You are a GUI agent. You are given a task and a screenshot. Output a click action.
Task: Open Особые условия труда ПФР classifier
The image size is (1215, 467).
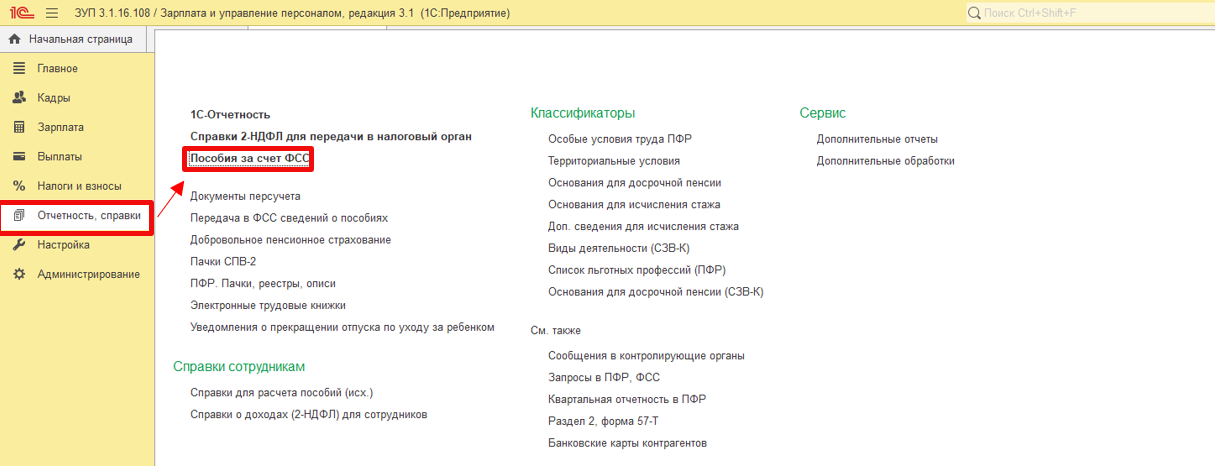619,139
